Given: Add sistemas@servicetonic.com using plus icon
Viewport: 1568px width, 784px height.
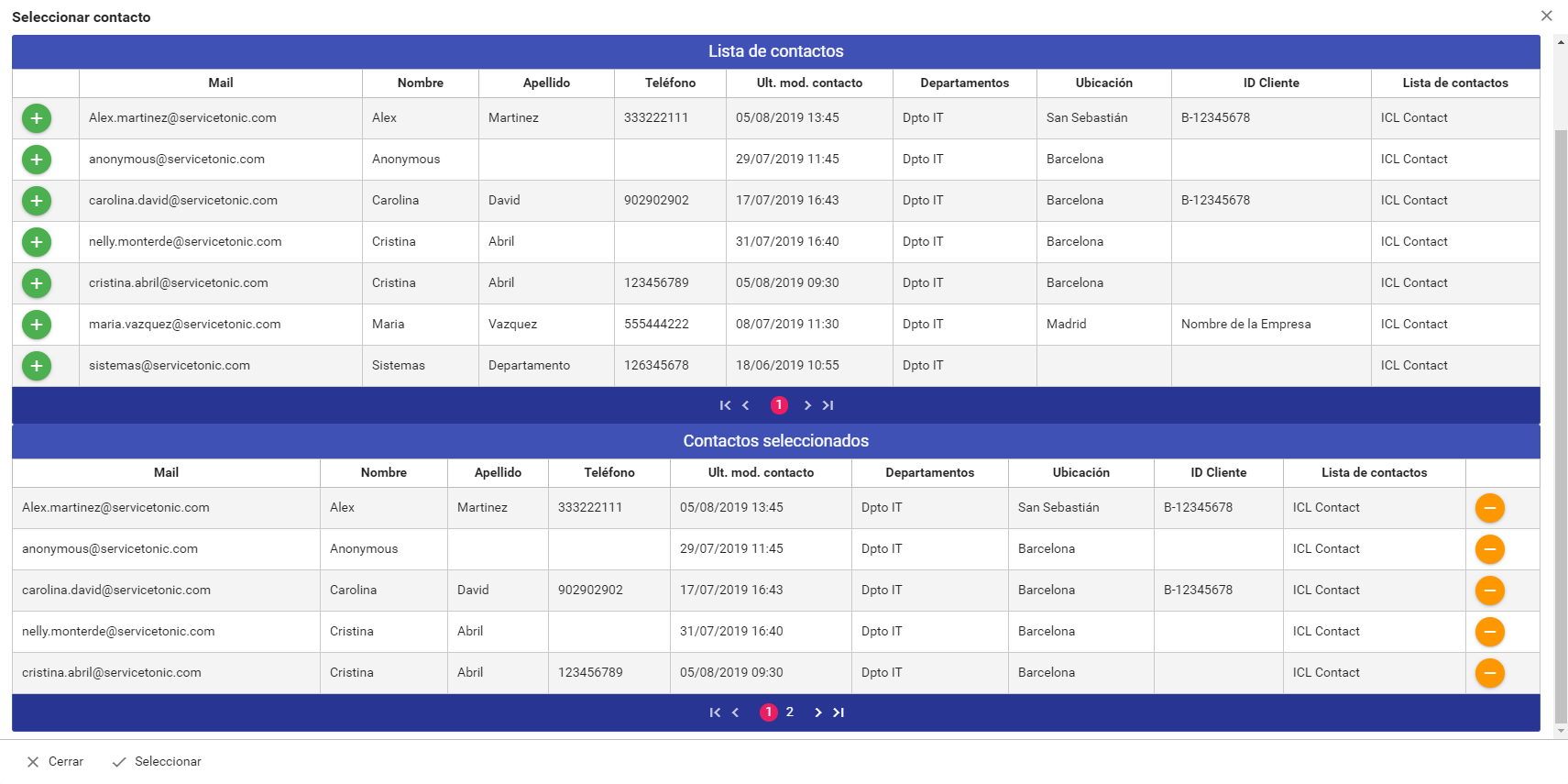Looking at the screenshot, I should [x=37, y=366].
